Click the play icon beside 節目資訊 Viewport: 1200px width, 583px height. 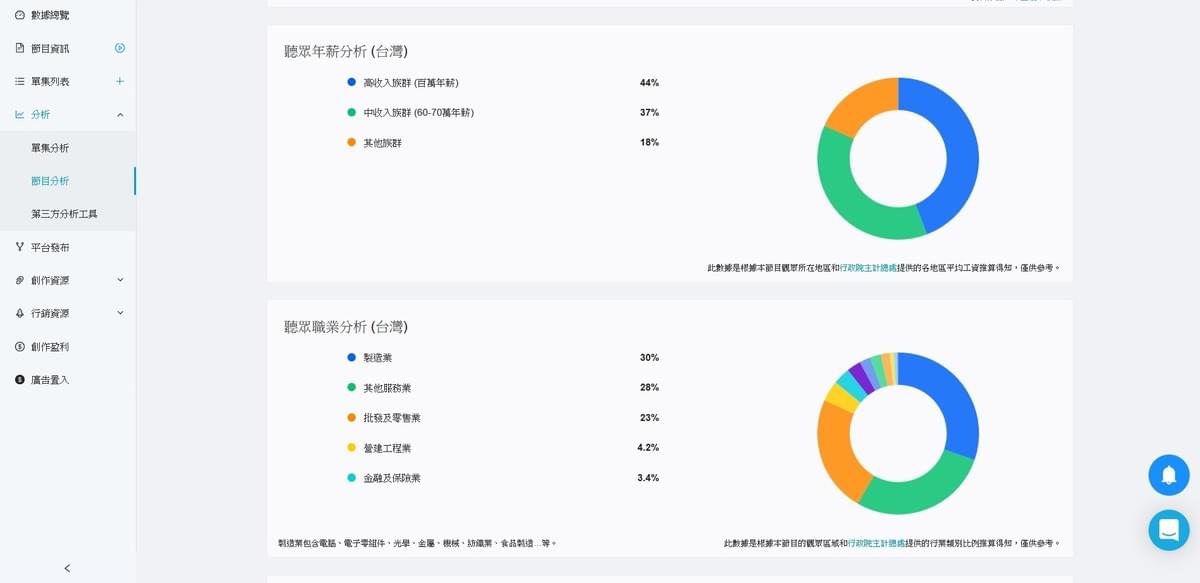pyautogui.click(x=120, y=48)
